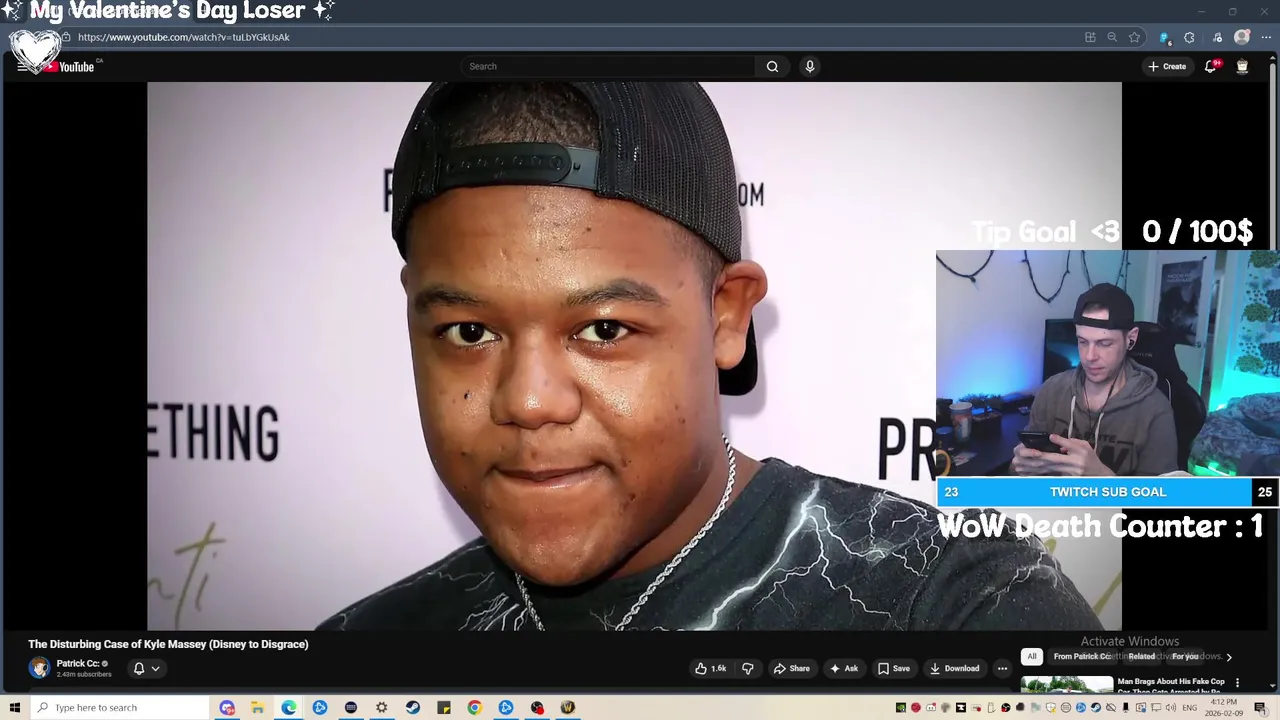Open Settings gear in the taskbar
The image size is (1280, 720).
click(x=381, y=707)
